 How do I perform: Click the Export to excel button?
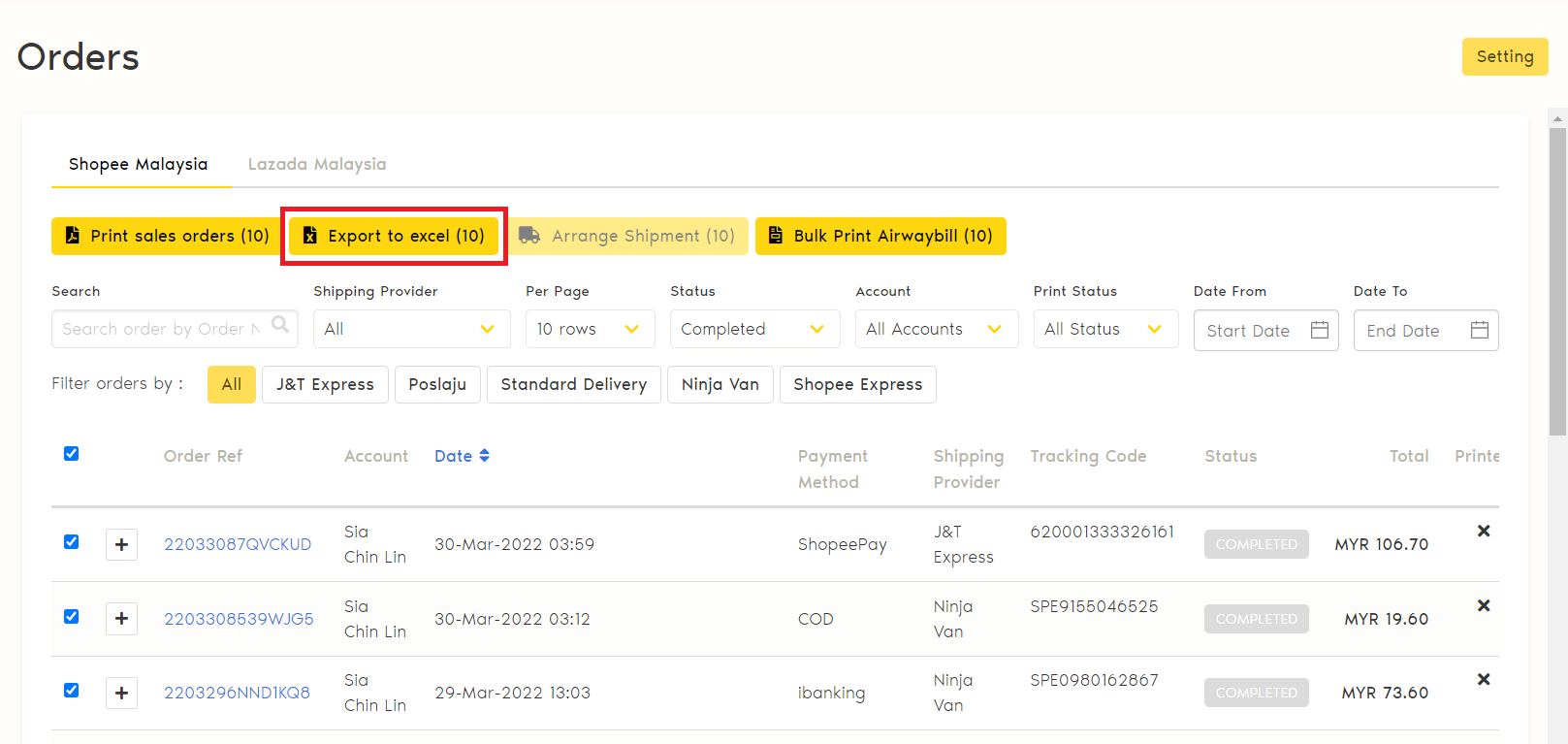pyautogui.click(x=394, y=236)
